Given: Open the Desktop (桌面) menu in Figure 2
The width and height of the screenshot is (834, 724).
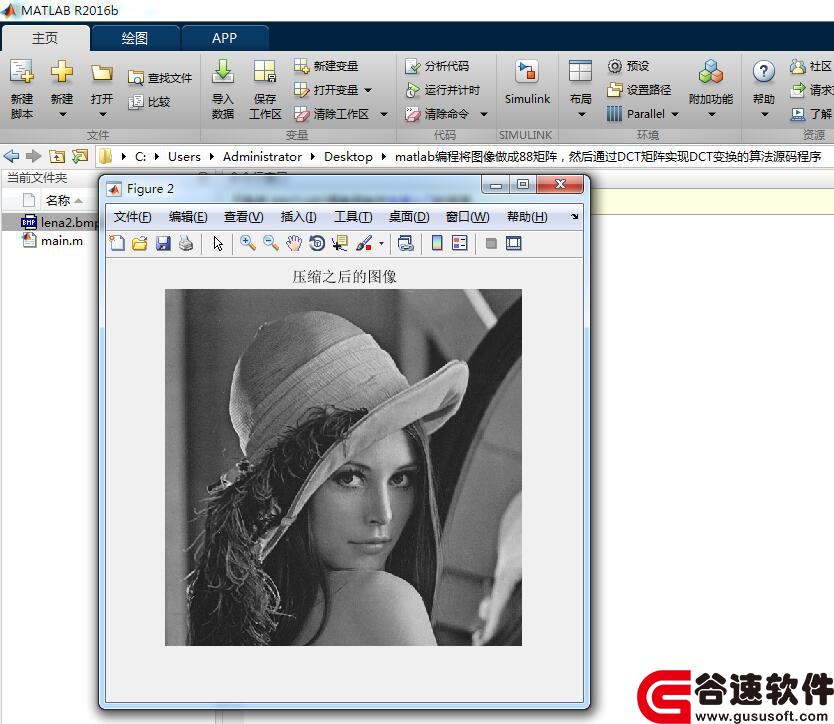Looking at the screenshot, I should [x=409, y=217].
